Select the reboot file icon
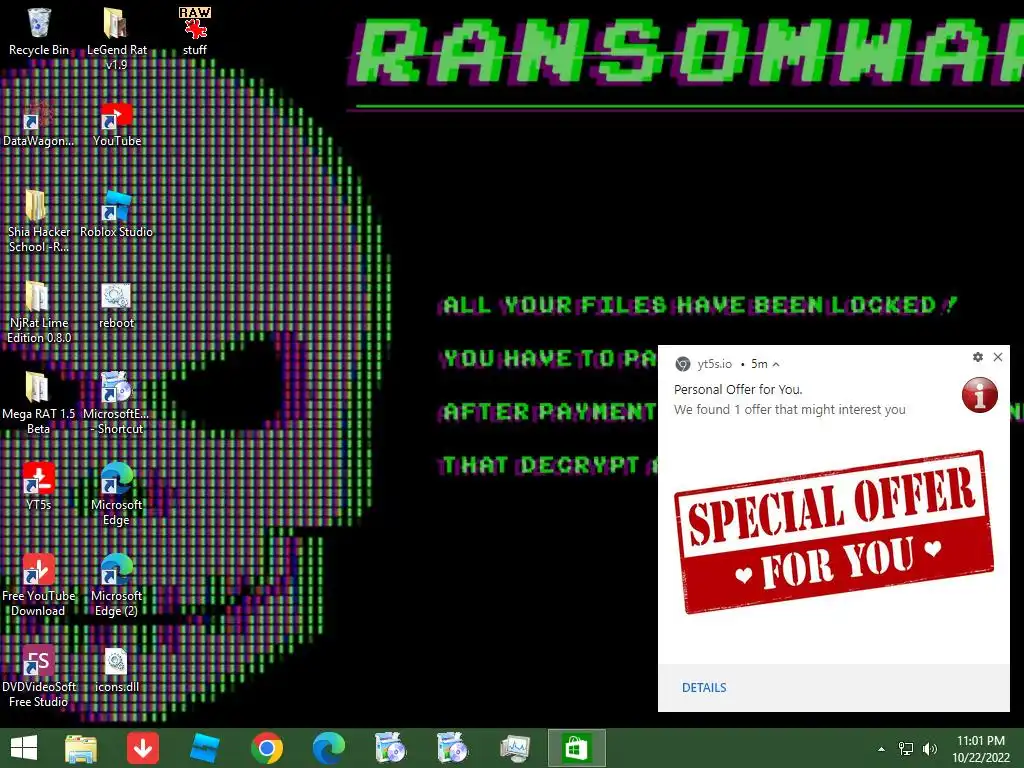Screen dimensions: 1024x768 116,306
